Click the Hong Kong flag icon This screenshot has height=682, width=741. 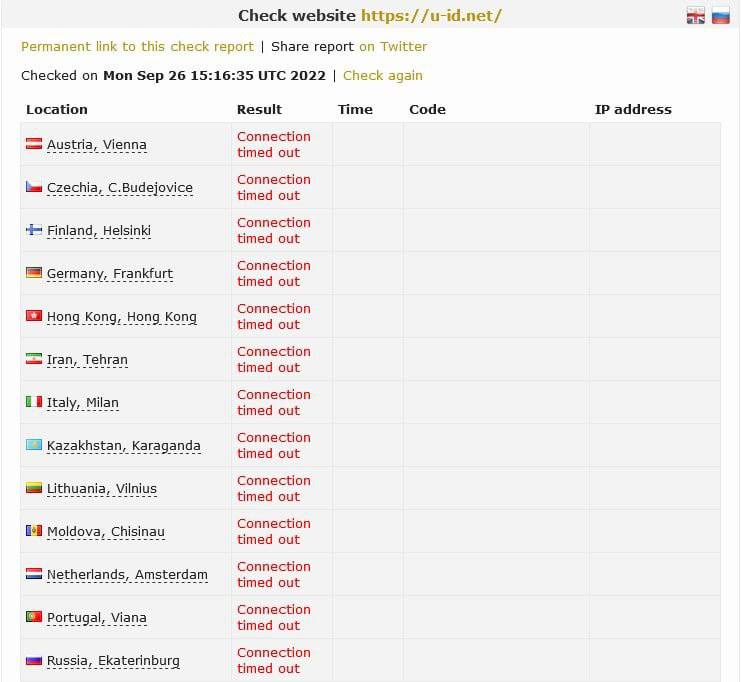(34, 316)
